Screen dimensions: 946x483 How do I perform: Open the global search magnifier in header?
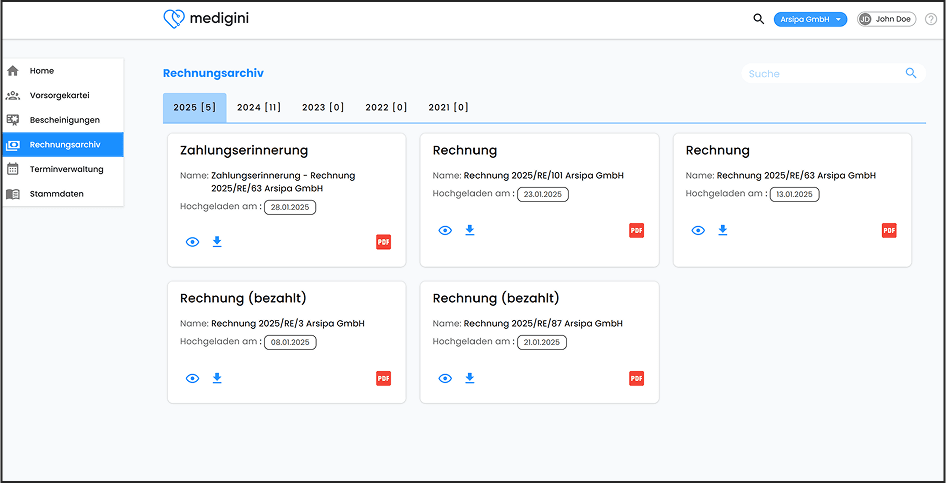point(758,19)
